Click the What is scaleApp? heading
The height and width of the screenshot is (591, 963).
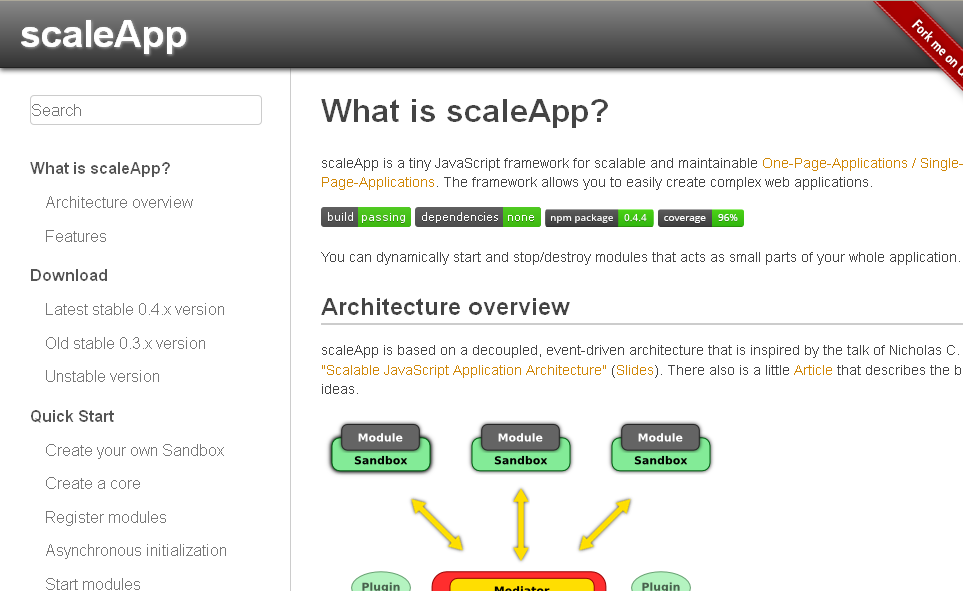pos(464,111)
